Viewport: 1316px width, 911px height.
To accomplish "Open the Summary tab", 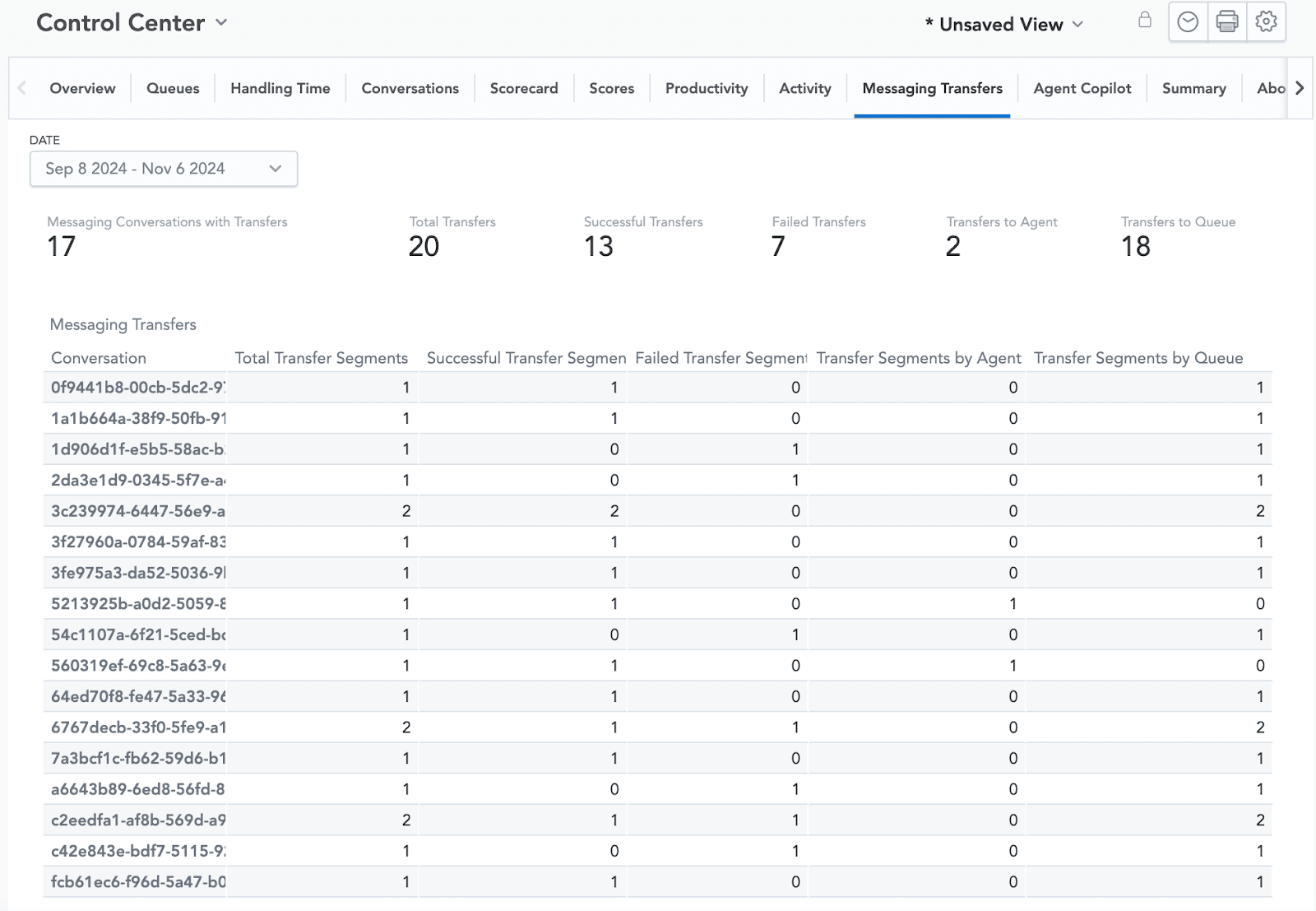I will [1193, 88].
